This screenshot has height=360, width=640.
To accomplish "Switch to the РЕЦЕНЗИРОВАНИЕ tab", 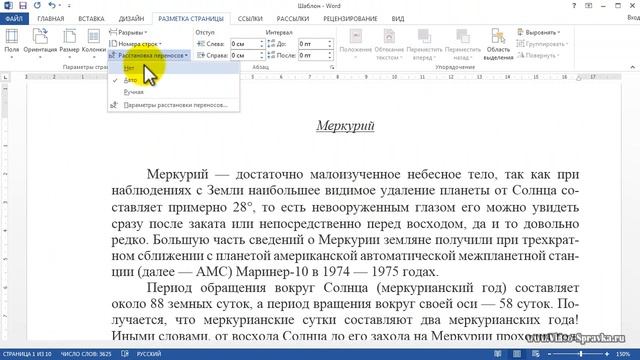I will tap(350, 19).
